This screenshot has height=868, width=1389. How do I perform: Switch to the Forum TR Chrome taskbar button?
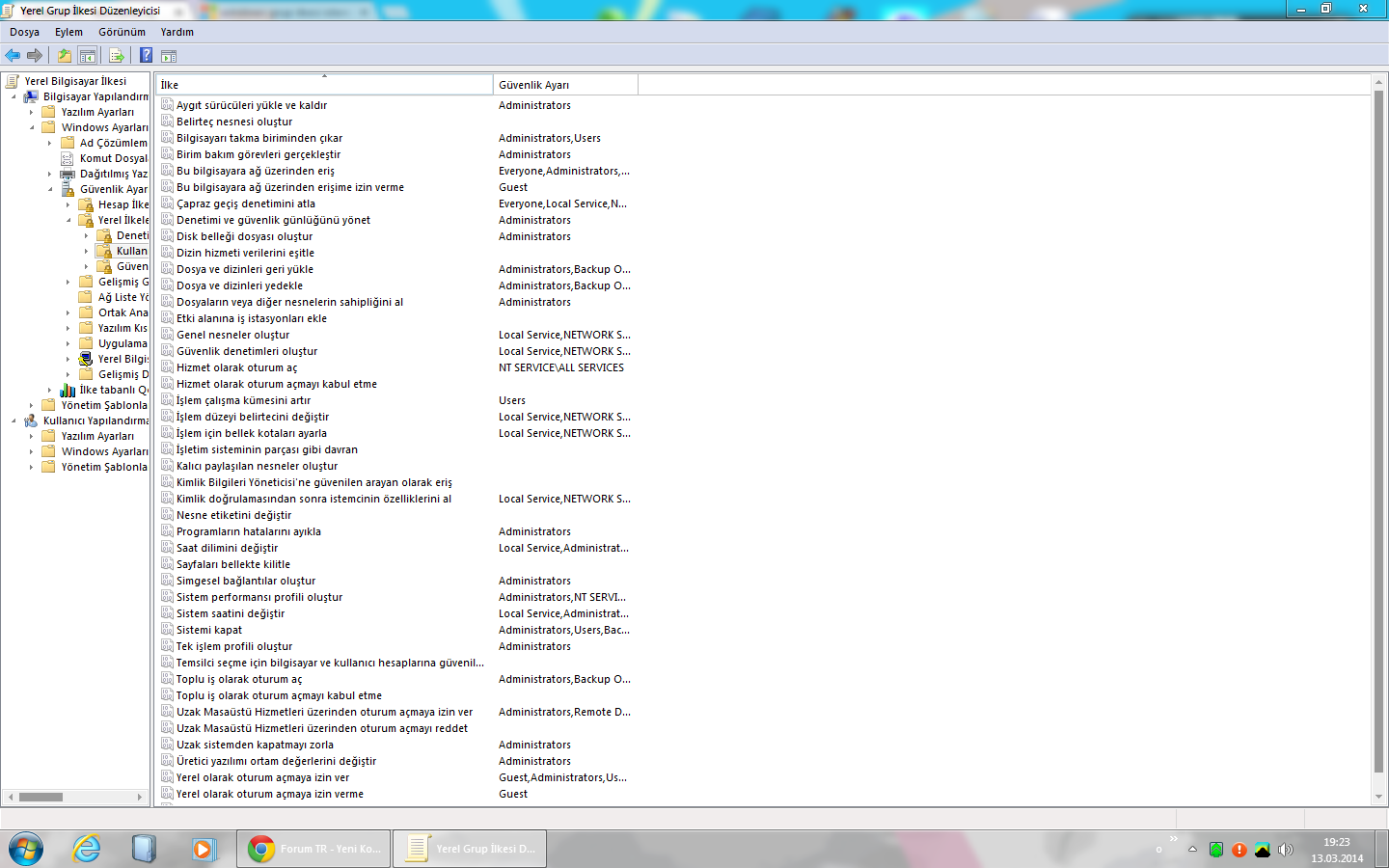[x=313, y=849]
